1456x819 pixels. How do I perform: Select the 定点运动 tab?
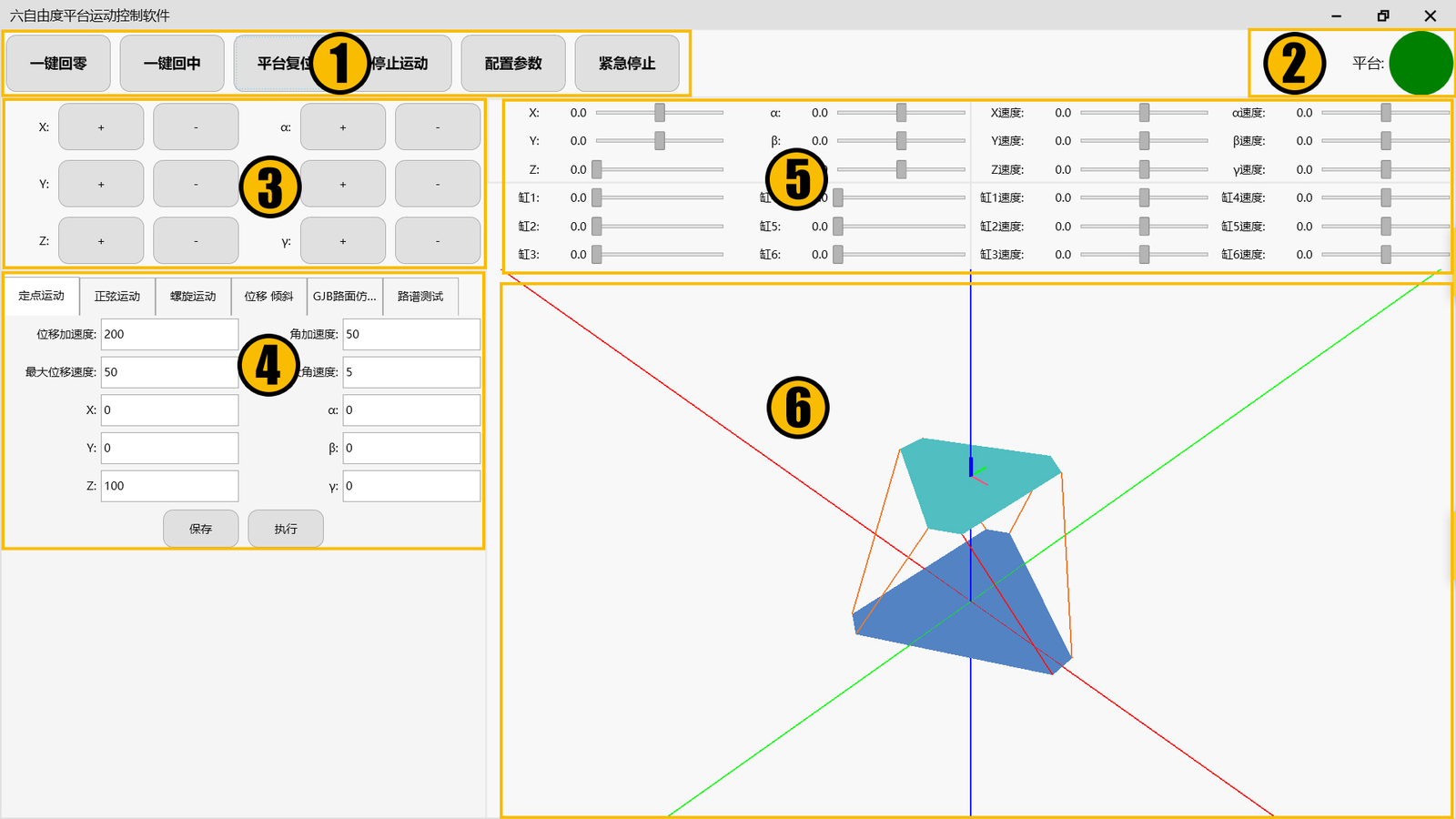pos(42,296)
